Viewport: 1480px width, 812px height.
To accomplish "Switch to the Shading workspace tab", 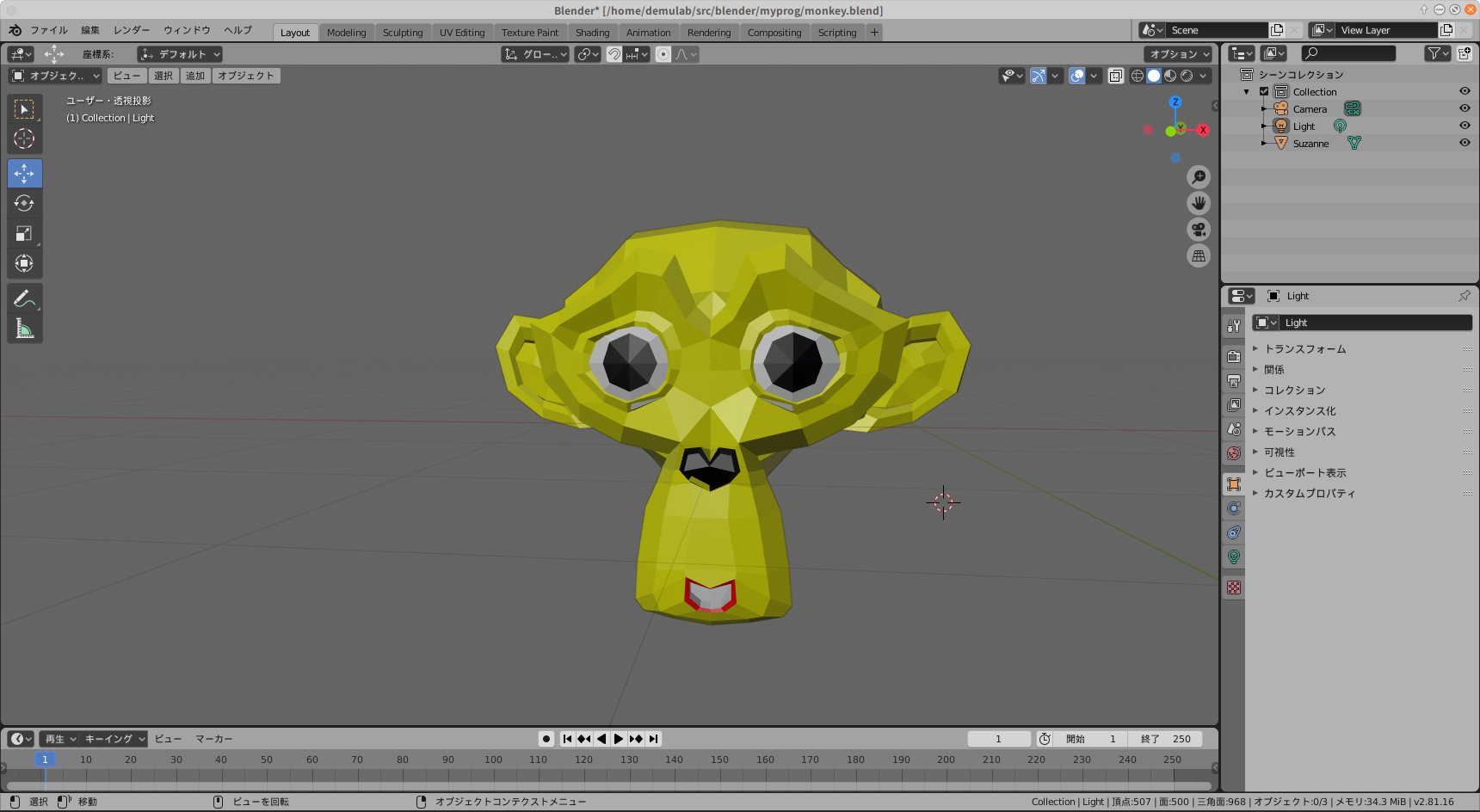I will (593, 33).
